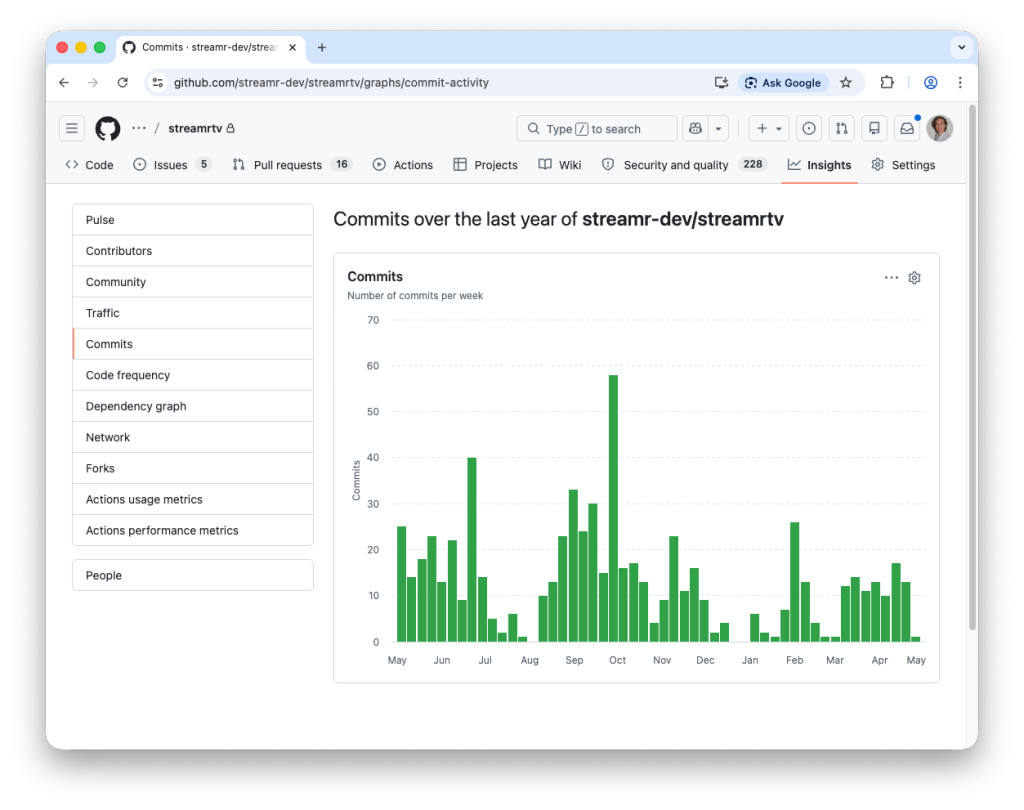1024x810 pixels.
Task: Select the tallest October bar in chart
Action: [613, 508]
